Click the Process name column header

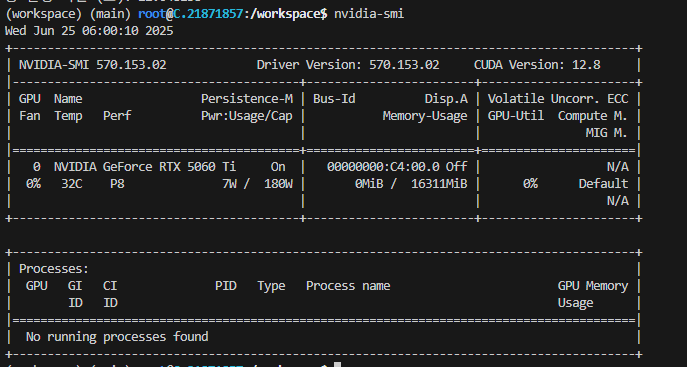coord(348,286)
